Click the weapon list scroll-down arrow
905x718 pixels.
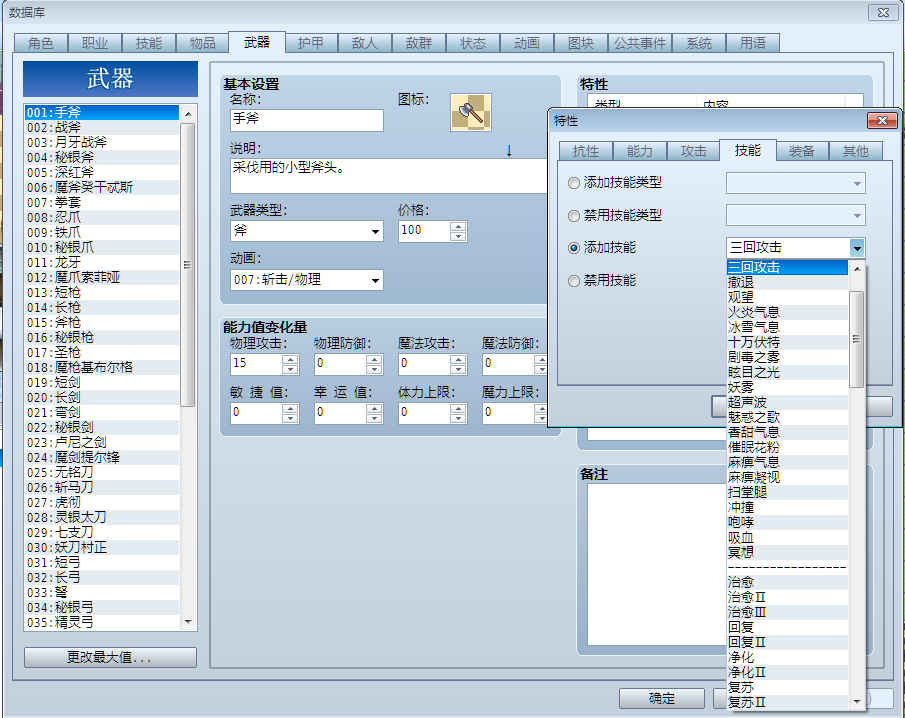tap(188, 622)
